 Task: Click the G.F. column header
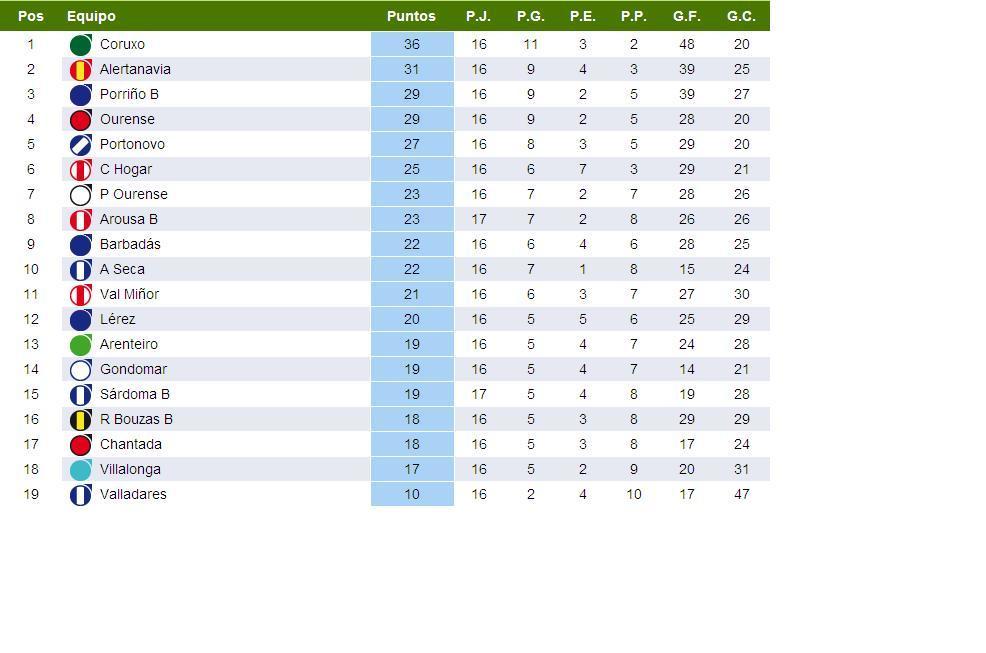[687, 16]
